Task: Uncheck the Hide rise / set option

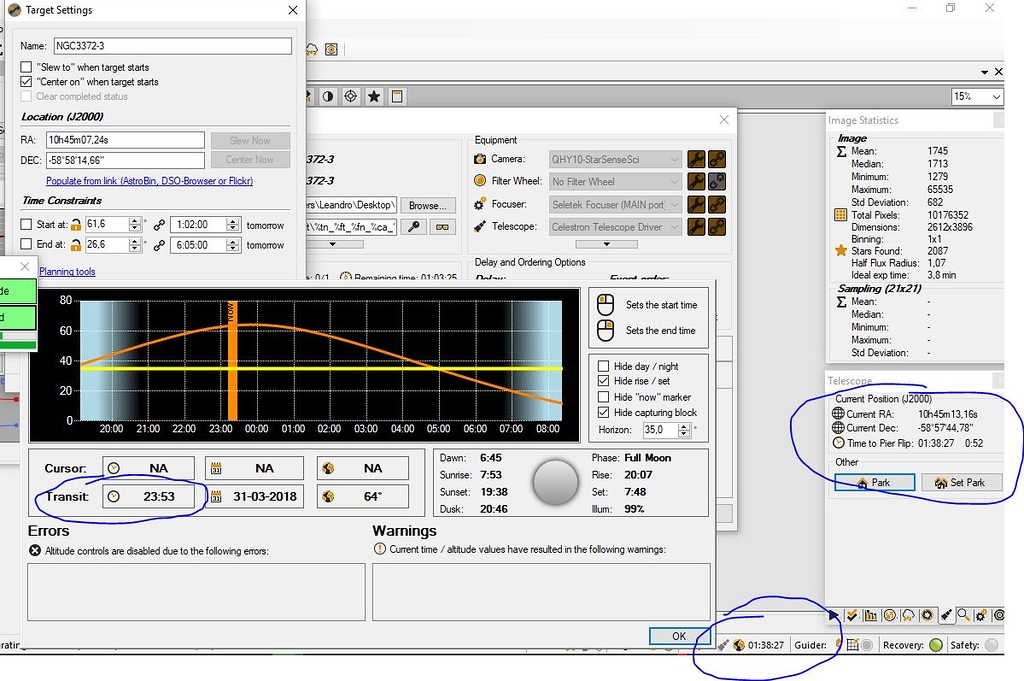Action: (605, 381)
